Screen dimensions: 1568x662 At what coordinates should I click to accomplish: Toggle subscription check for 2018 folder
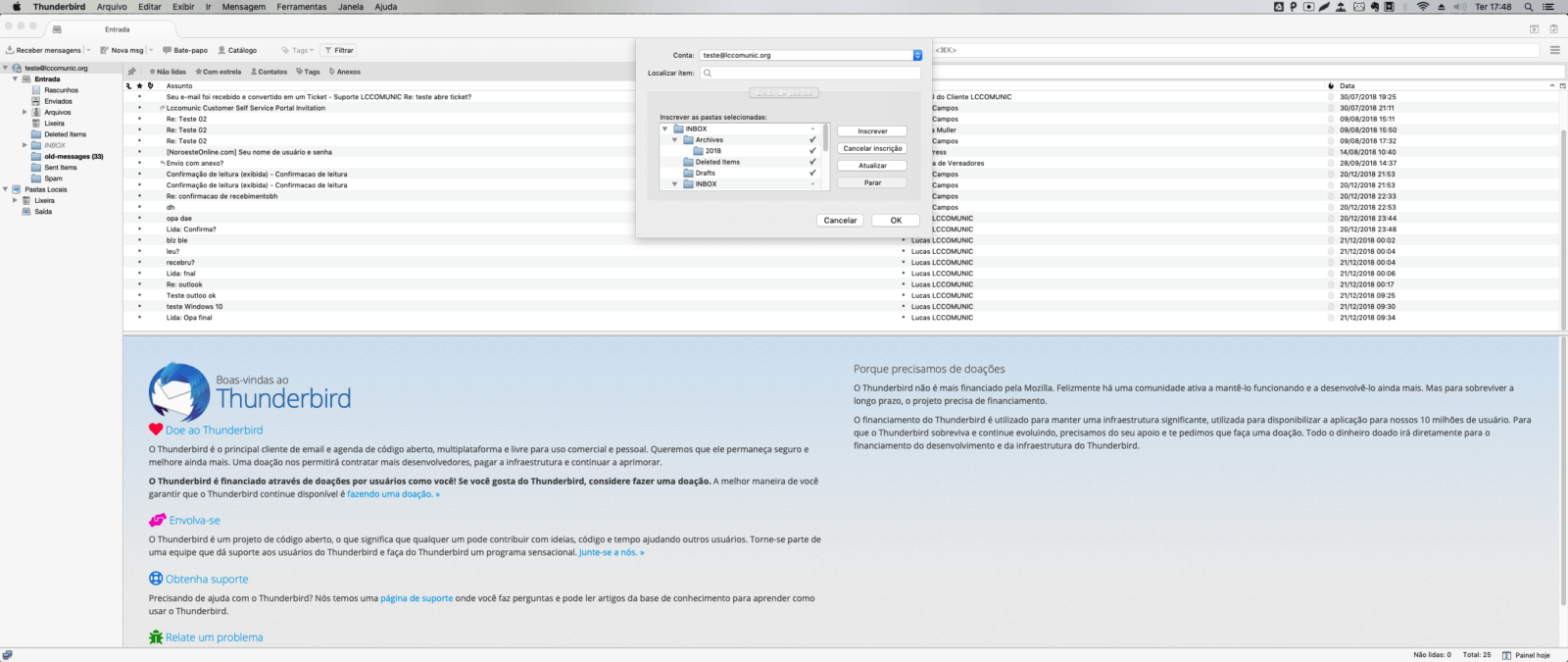pyautogui.click(x=812, y=151)
